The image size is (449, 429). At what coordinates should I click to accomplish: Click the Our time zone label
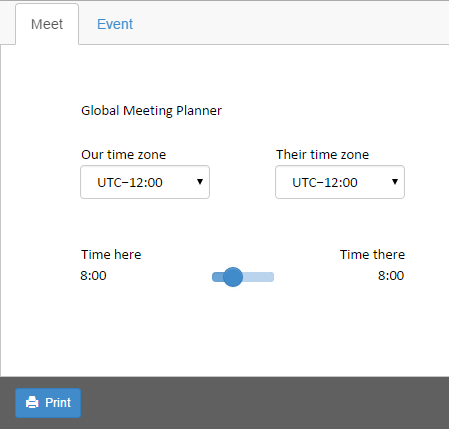(x=123, y=154)
